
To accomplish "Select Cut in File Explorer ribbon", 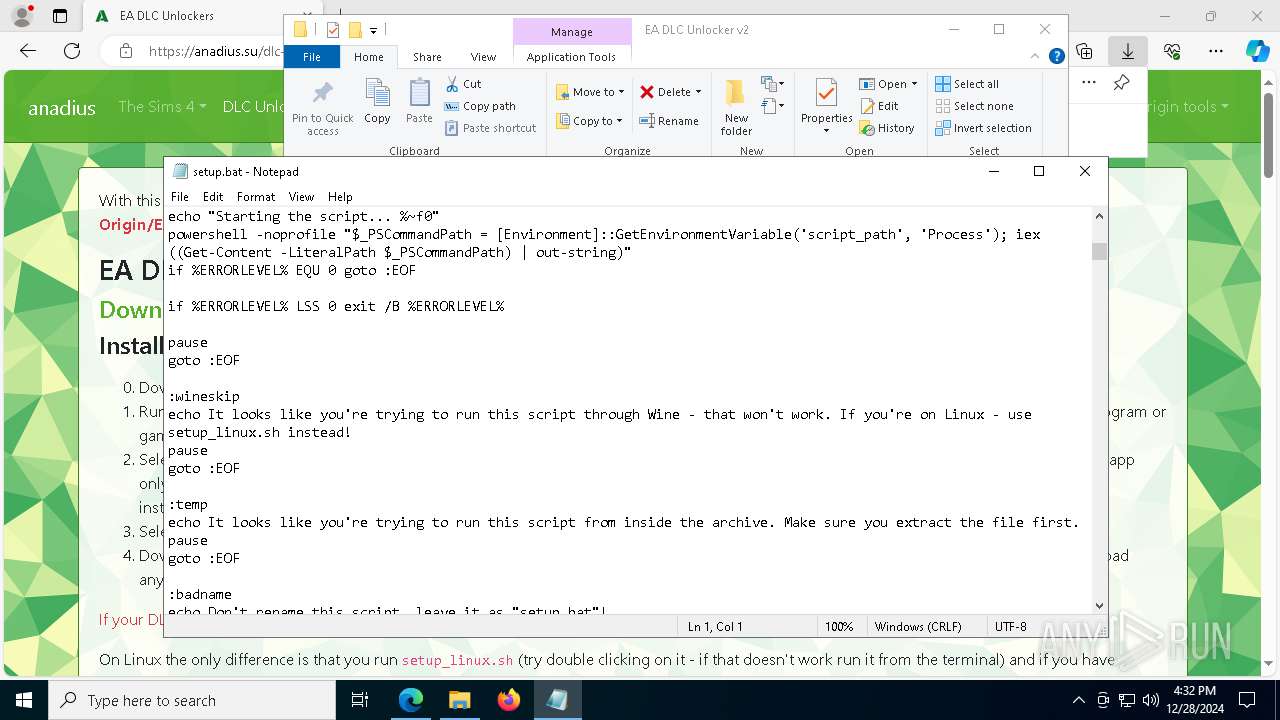I will [463, 84].
